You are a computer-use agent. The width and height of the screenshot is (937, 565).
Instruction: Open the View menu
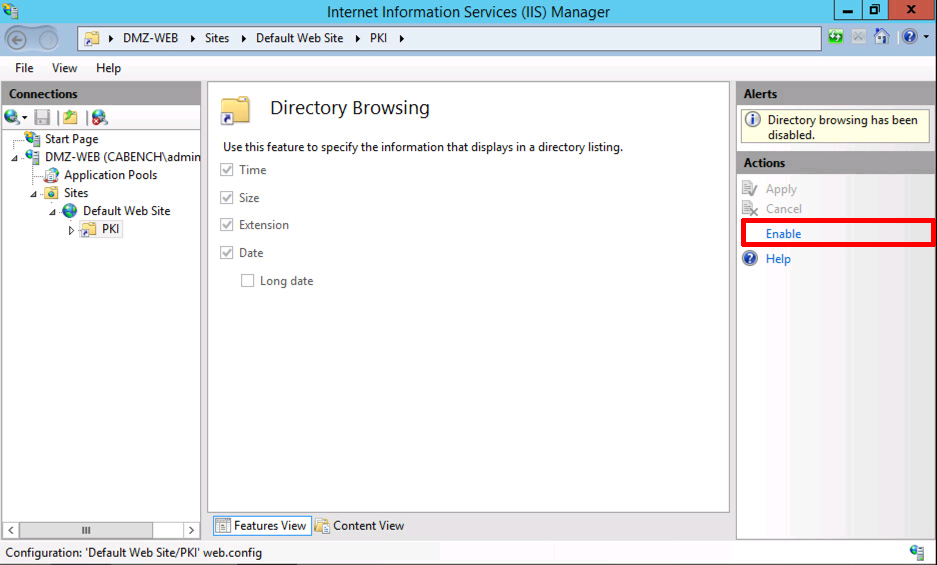[x=65, y=68]
